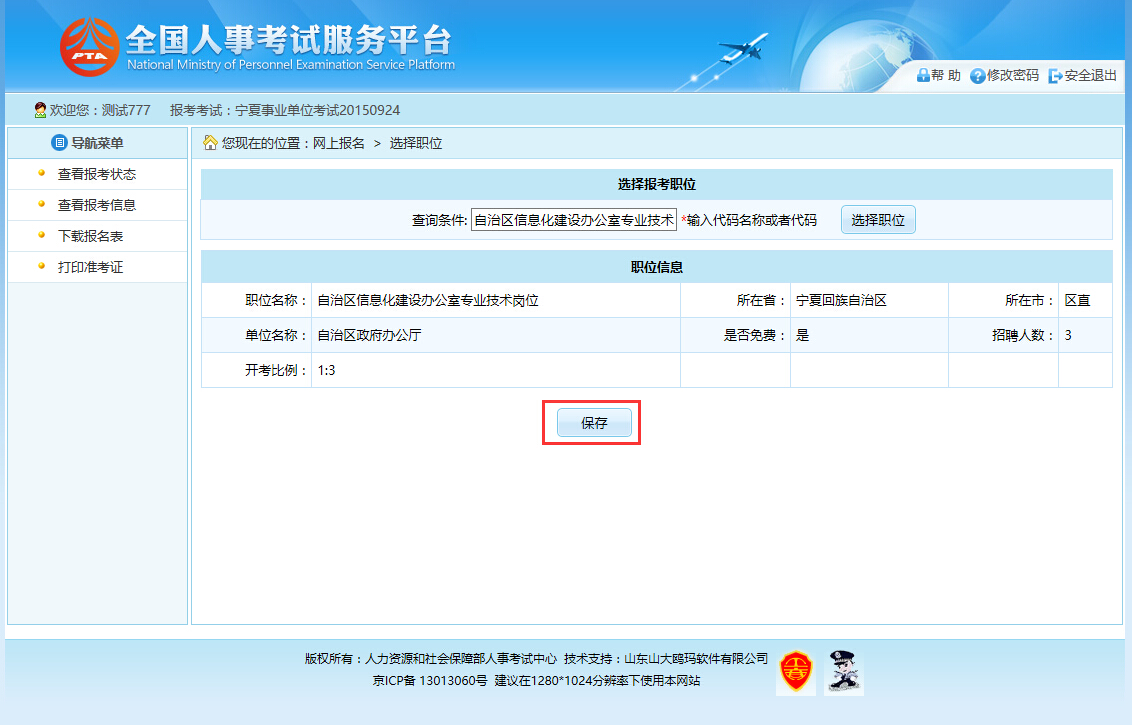Click the 技术支持：山东山大鸥玛软件有限公司 text

(x=666, y=659)
